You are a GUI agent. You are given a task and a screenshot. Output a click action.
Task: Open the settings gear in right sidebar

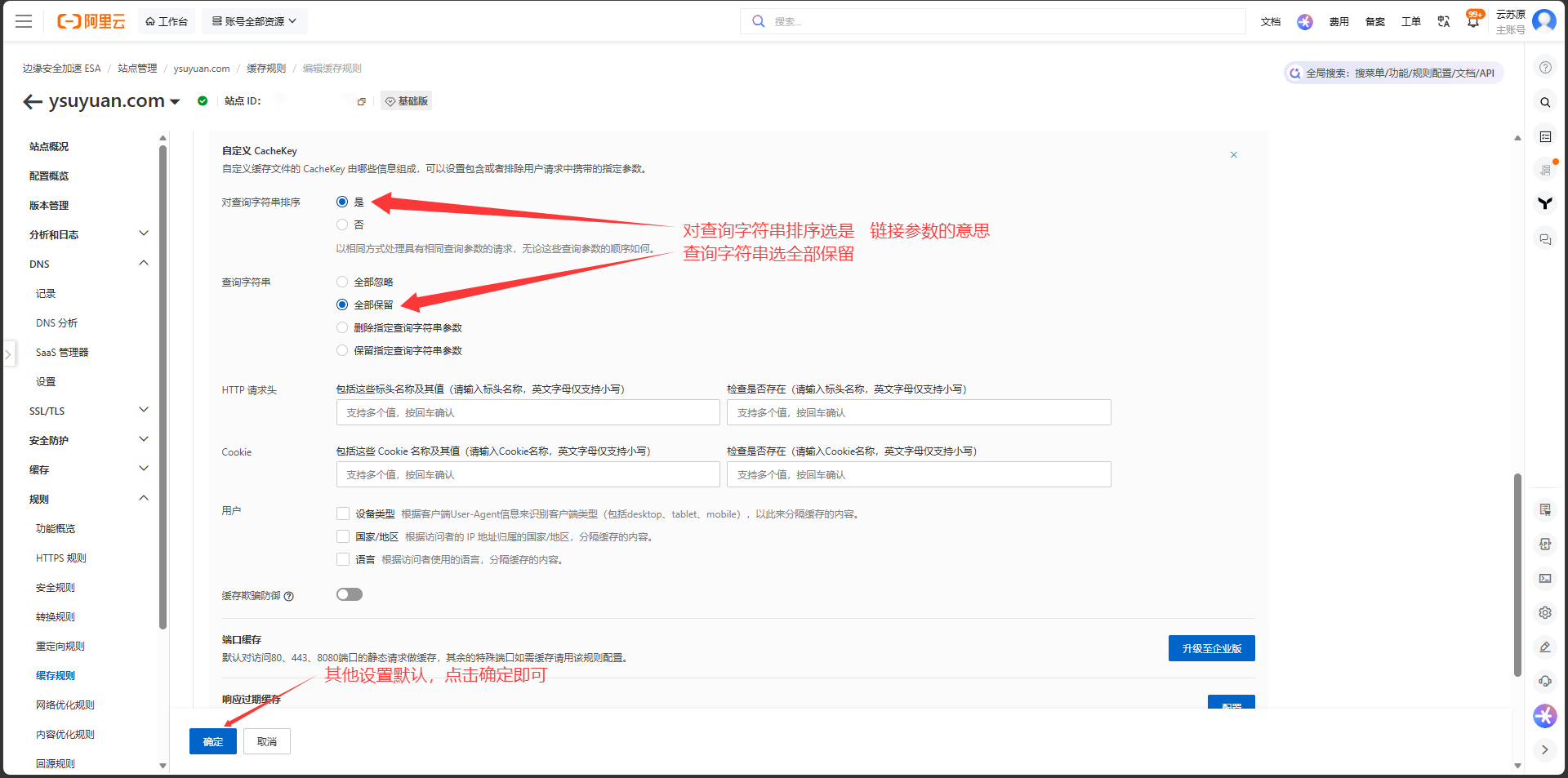(x=1545, y=612)
